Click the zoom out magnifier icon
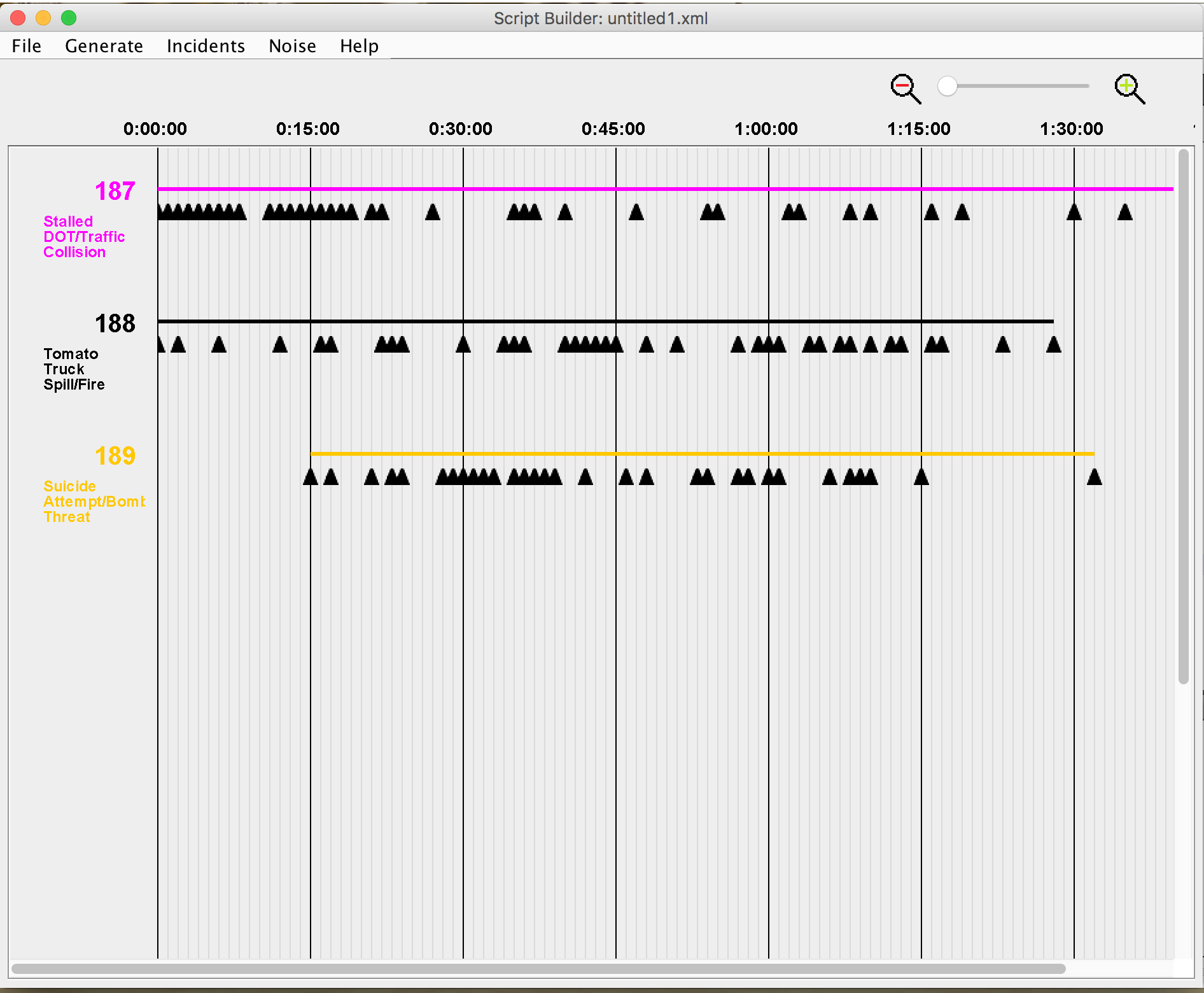Image resolution: width=1204 pixels, height=993 pixels. (x=906, y=88)
